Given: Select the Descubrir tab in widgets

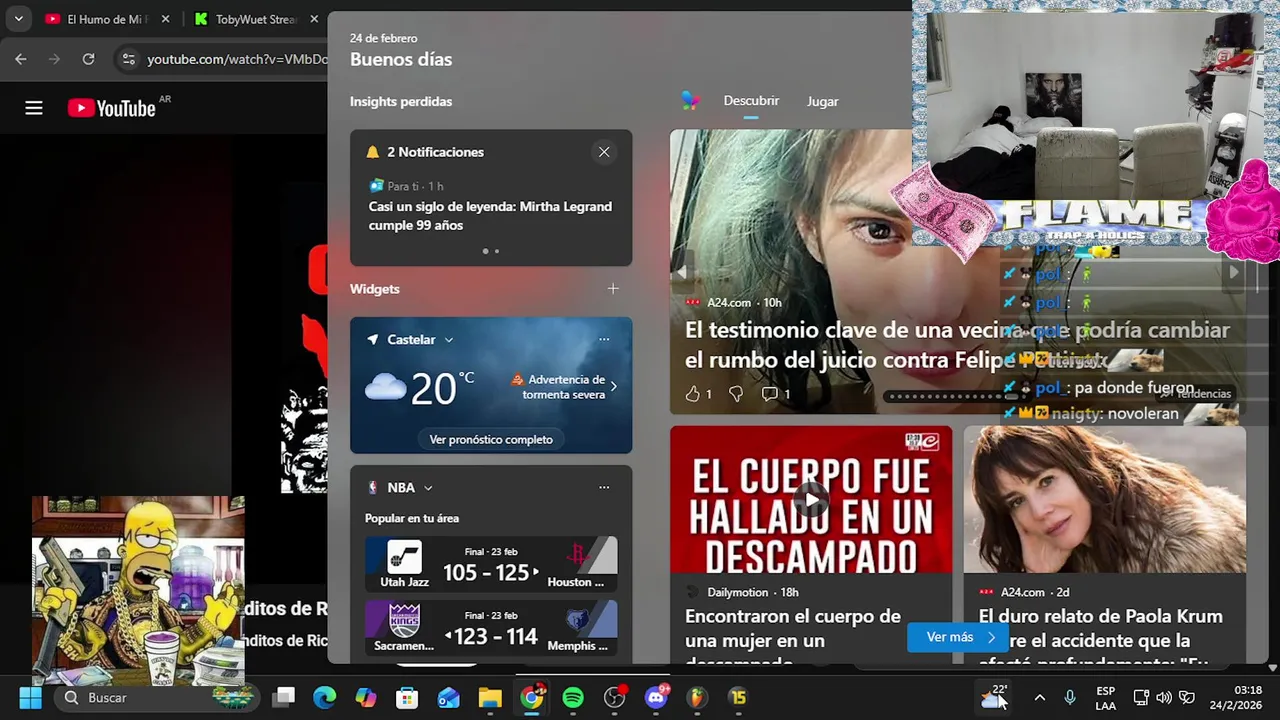Looking at the screenshot, I should (x=751, y=101).
